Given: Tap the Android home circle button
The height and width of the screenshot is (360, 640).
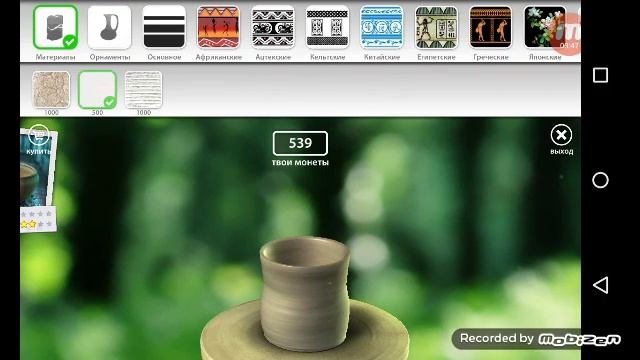Looking at the screenshot, I should tap(600, 180).
